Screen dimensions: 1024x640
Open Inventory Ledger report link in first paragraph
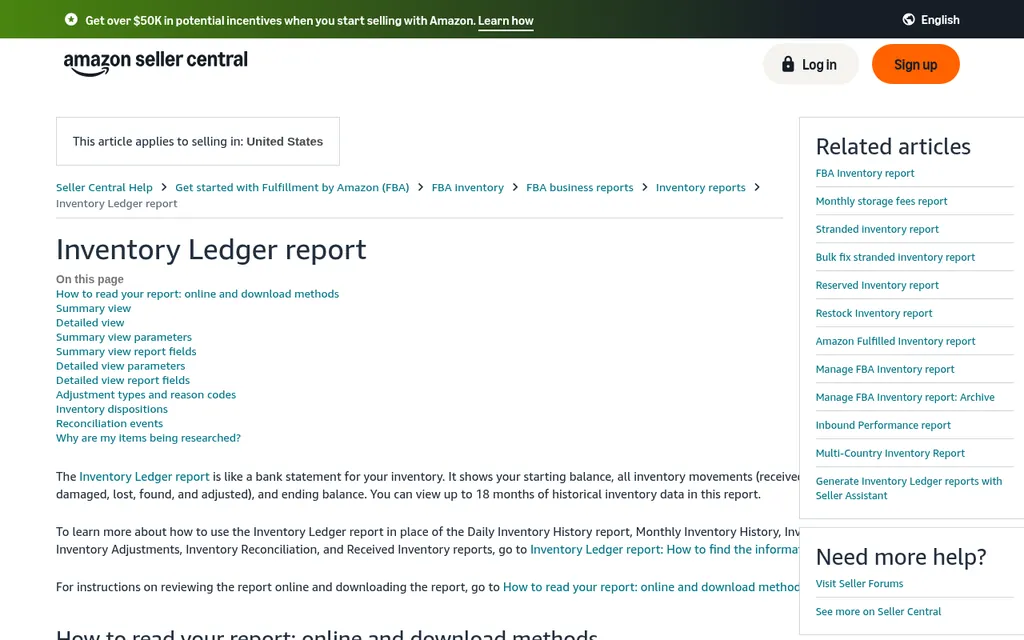(144, 477)
